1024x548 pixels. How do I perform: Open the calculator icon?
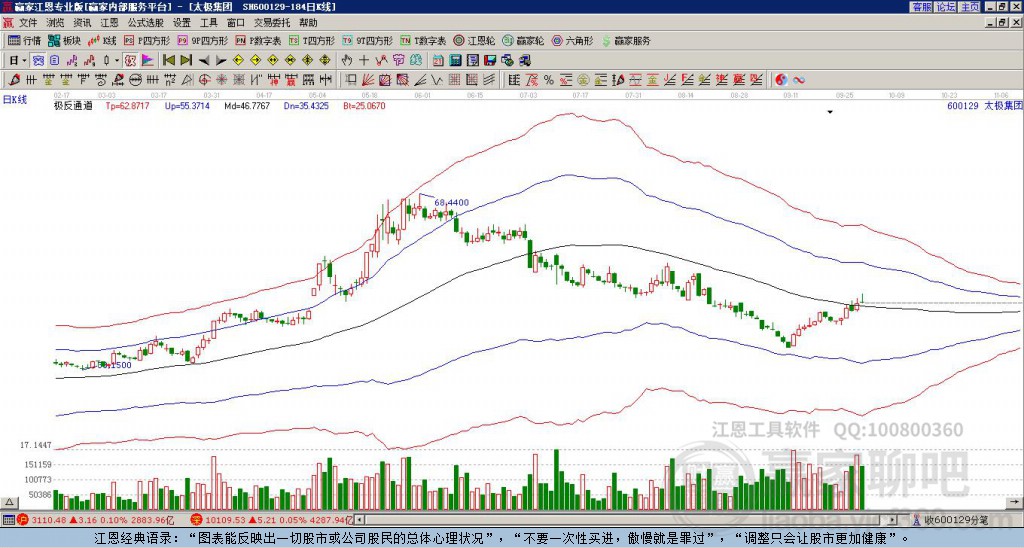[456, 60]
